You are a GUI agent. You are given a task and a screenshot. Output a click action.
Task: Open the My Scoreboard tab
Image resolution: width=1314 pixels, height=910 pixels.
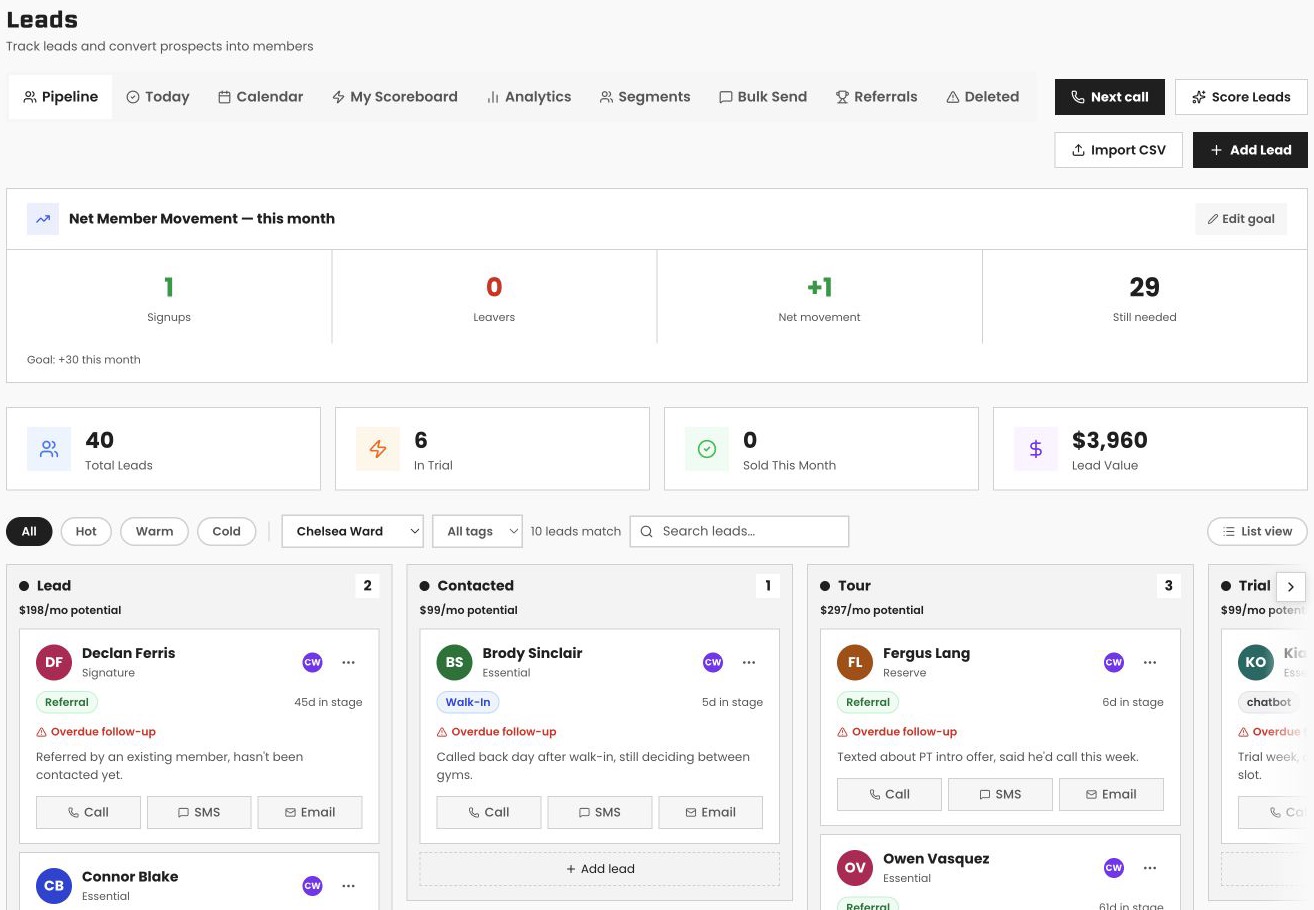coord(395,97)
